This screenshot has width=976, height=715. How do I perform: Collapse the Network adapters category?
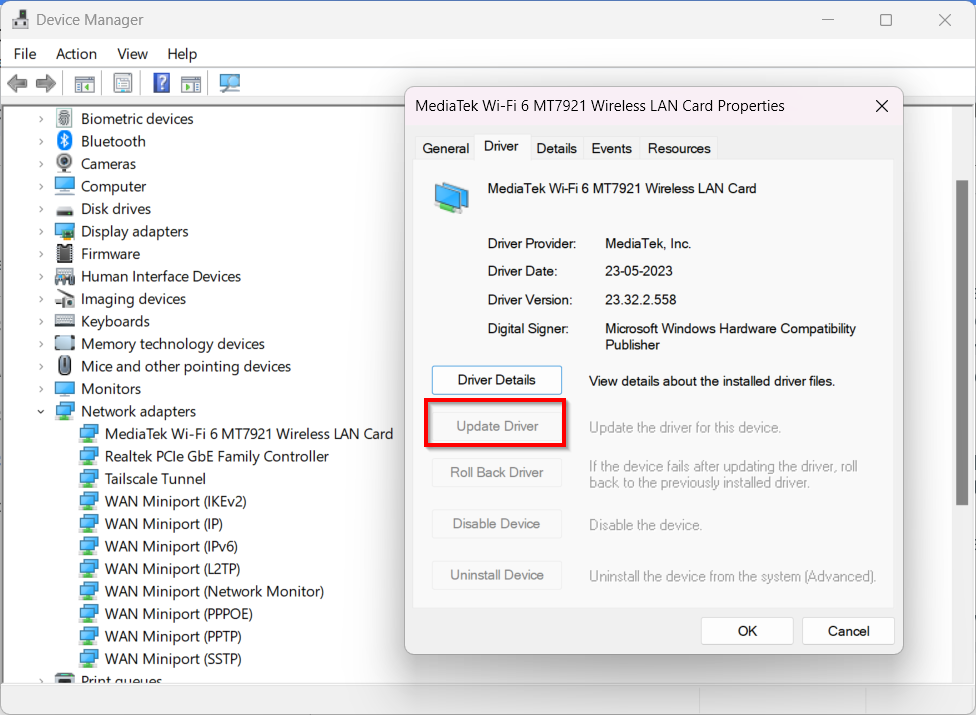[x=41, y=412]
